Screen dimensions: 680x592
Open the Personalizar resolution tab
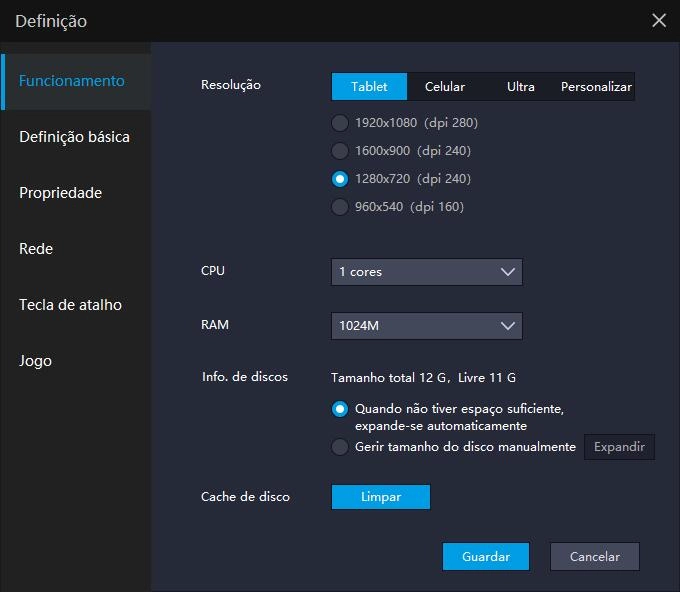pyautogui.click(x=596, y=87)
